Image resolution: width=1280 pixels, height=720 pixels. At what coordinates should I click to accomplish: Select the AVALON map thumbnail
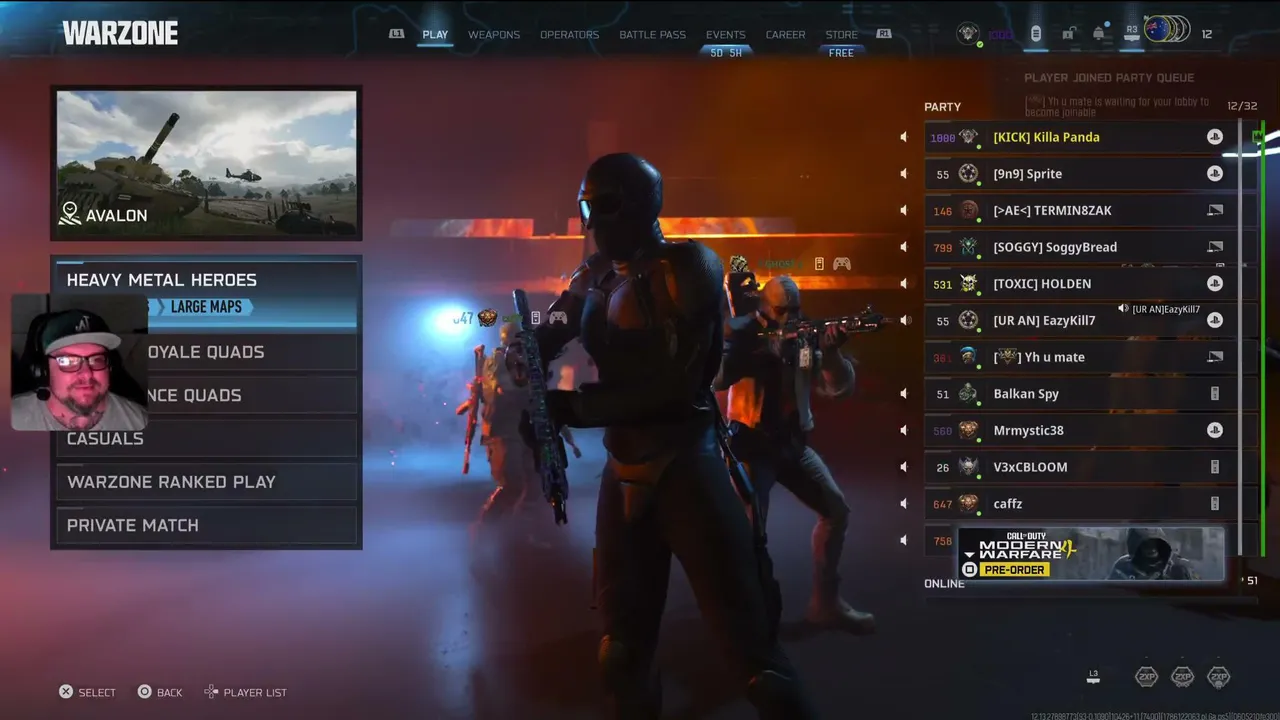click(207, 163)
